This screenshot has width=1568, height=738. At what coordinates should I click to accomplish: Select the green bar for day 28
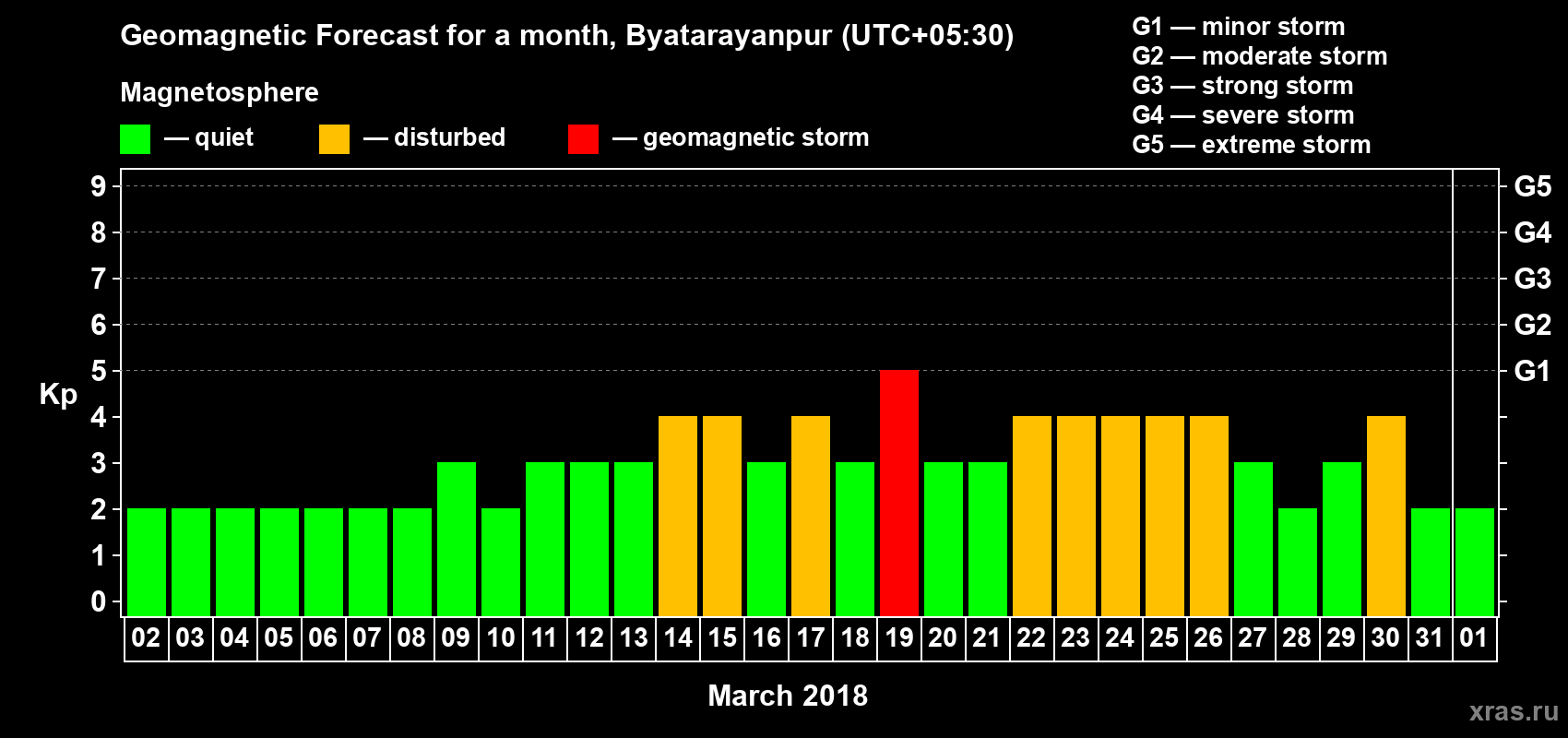pyautogui.click(x=1298, y=562)
